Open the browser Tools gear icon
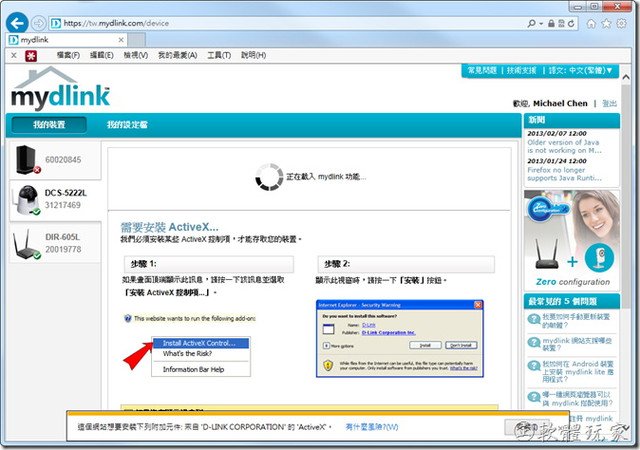Image resolution: width=640 pixels, height=450 pixels. coord(621,23)
